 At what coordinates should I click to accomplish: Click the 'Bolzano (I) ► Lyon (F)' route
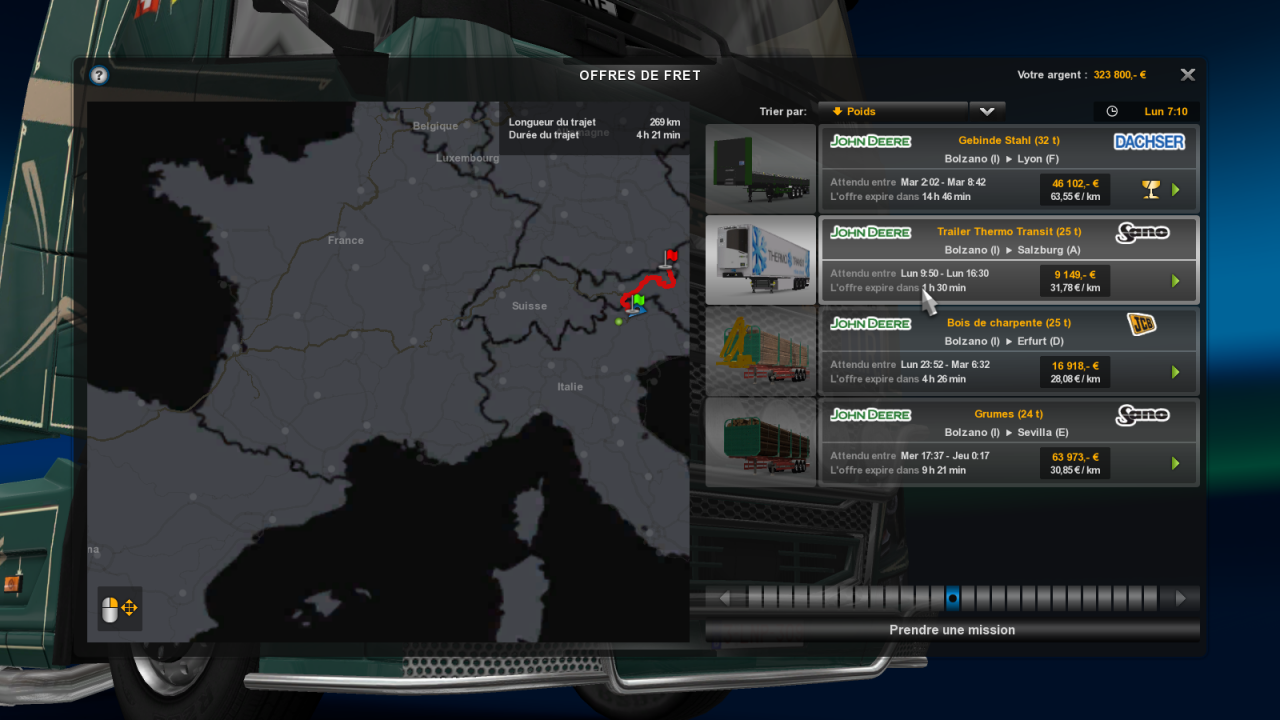pyautogui.click(x=1002, y=159)
